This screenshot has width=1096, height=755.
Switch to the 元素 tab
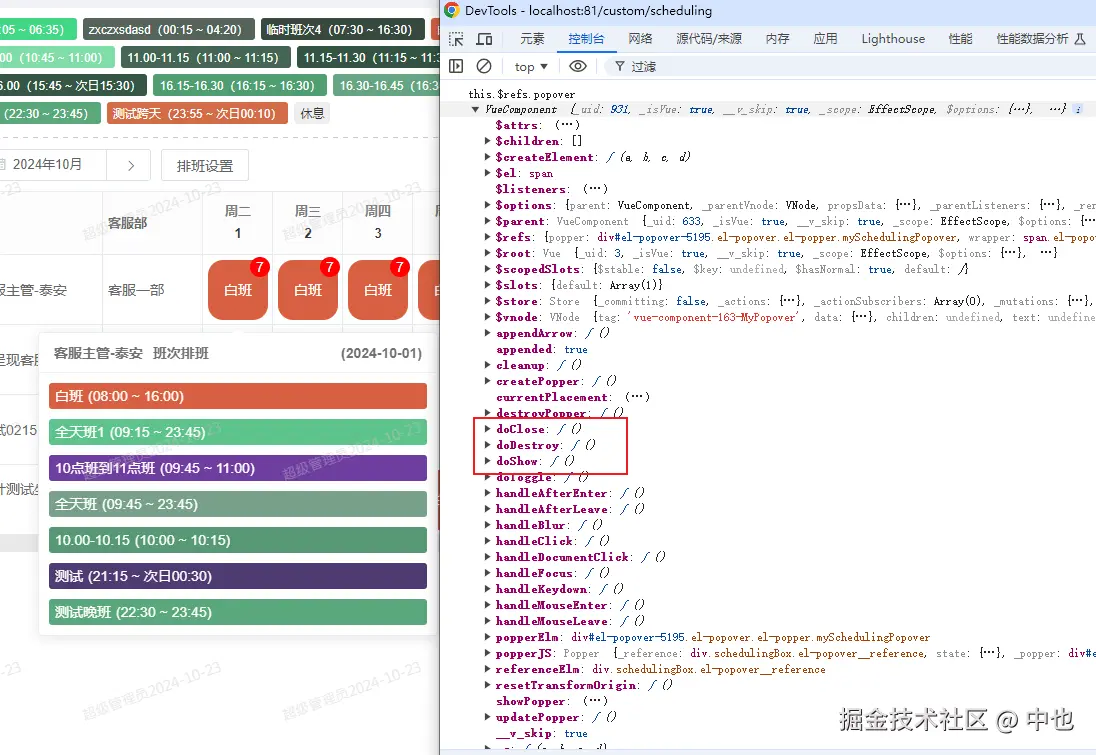pos(532,39)
